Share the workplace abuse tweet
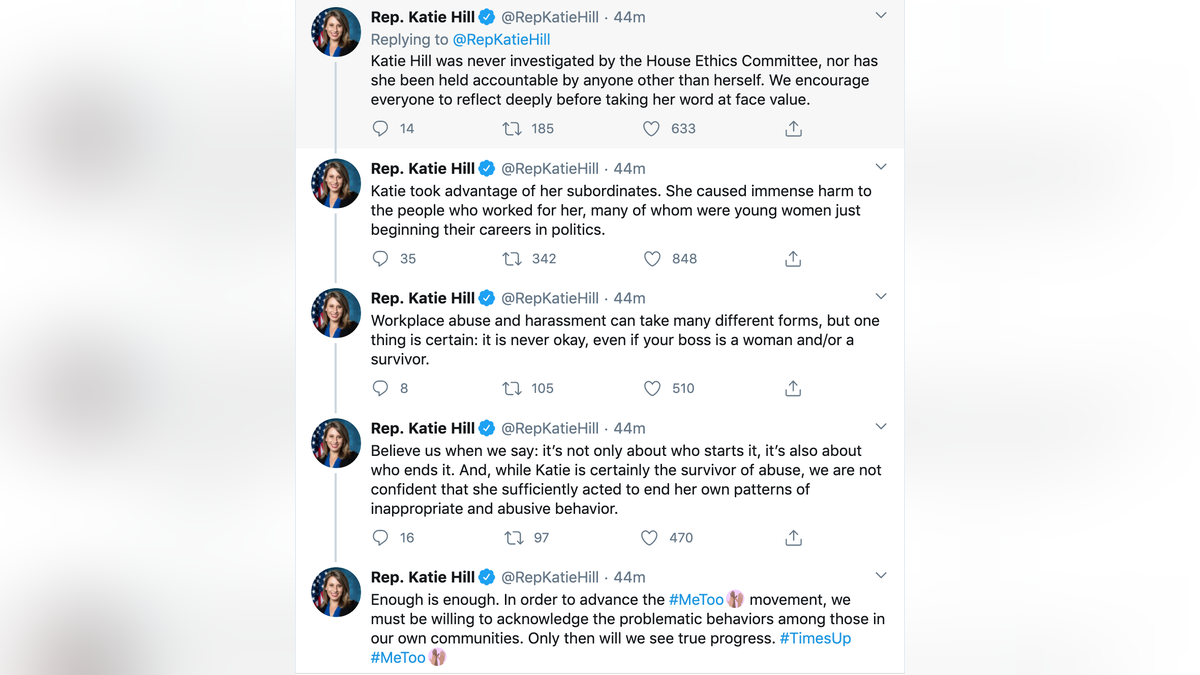The width and height of the screenshot is (1200, 675). pyautogui.click(x=793, y=388)
